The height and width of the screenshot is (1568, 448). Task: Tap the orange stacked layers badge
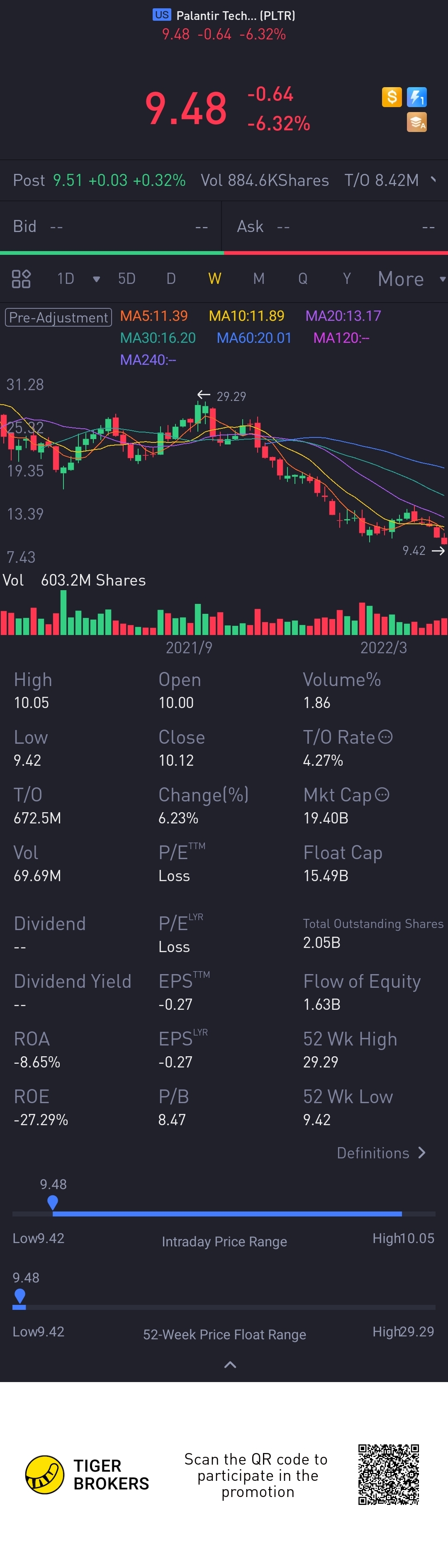coord(417,122)
